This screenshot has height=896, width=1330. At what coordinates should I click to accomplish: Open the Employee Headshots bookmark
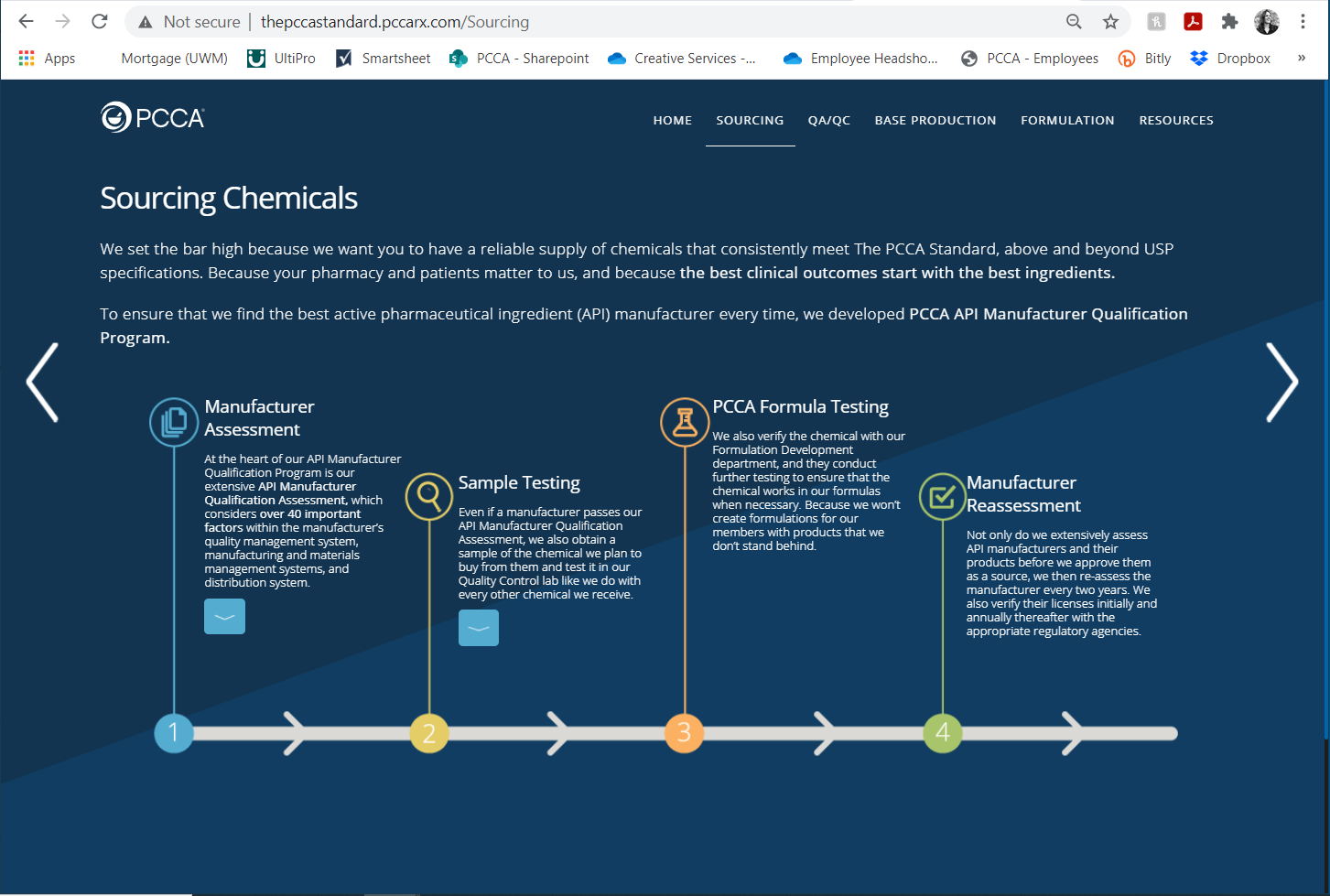point(860,58)
